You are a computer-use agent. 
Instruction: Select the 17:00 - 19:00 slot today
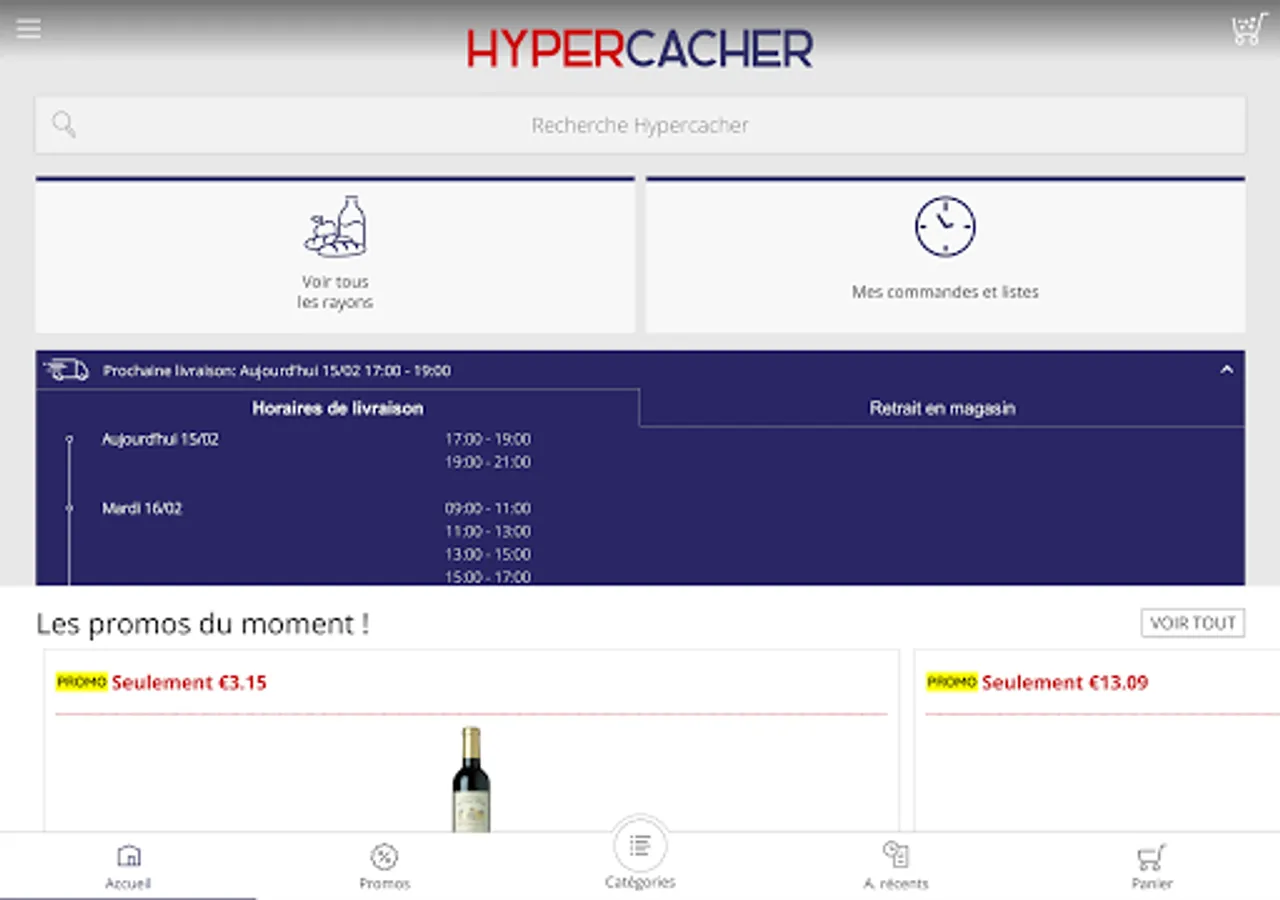pos(488,439)
